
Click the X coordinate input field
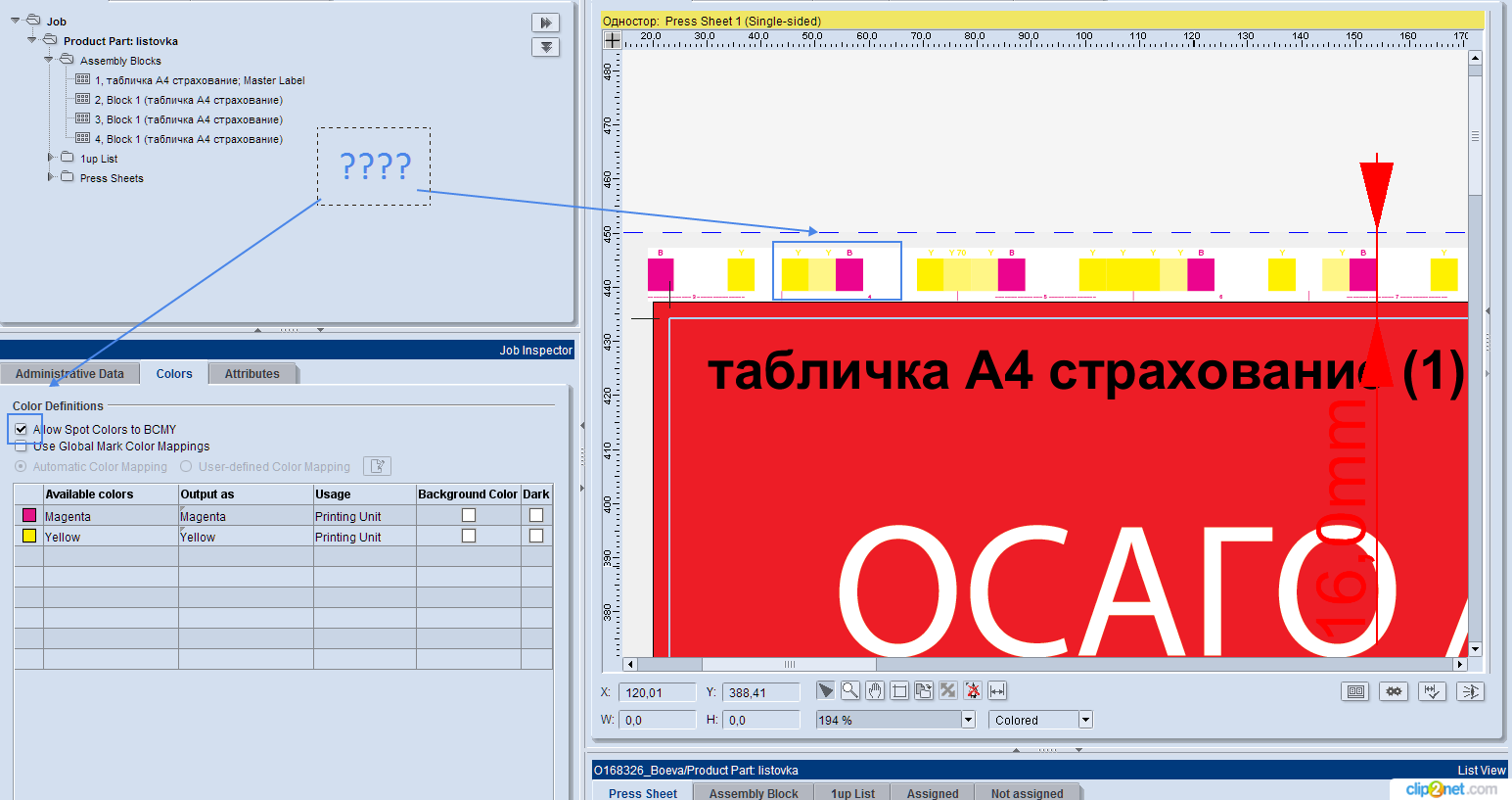657,692
